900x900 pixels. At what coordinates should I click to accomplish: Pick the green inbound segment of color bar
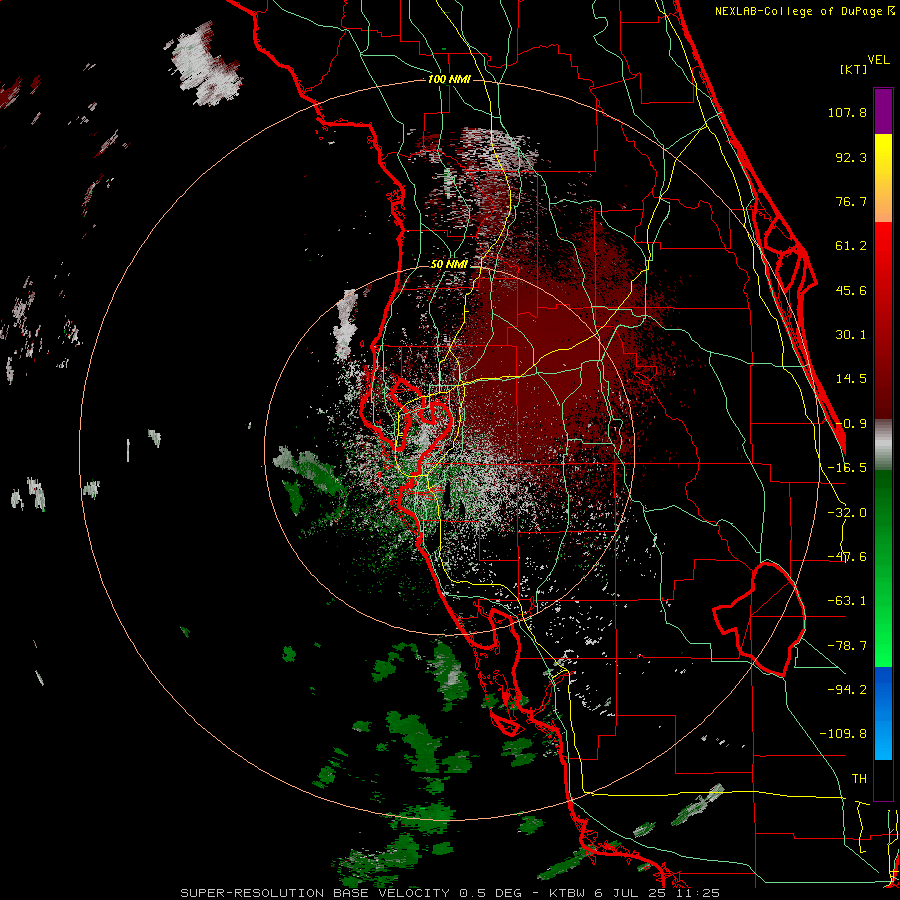tap(883, 568)
